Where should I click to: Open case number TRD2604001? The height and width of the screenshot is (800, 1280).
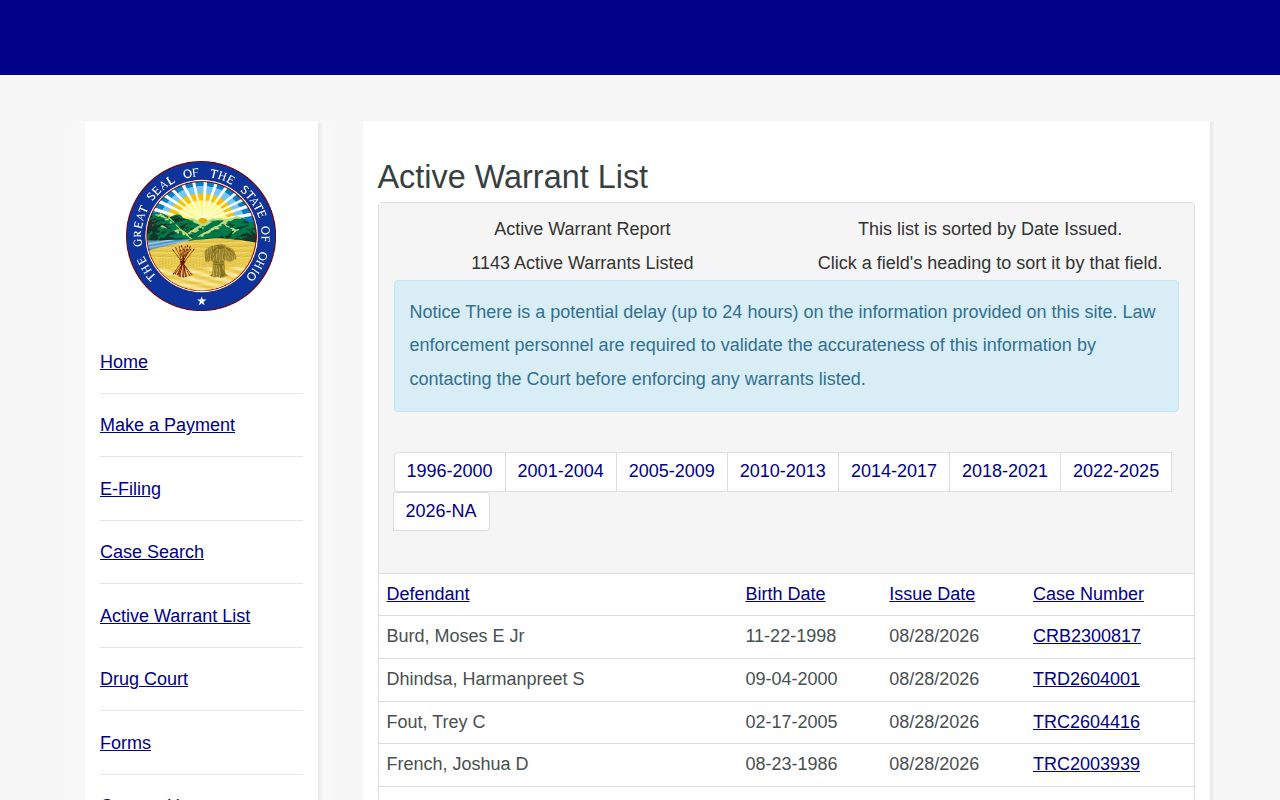(1086, 679)
